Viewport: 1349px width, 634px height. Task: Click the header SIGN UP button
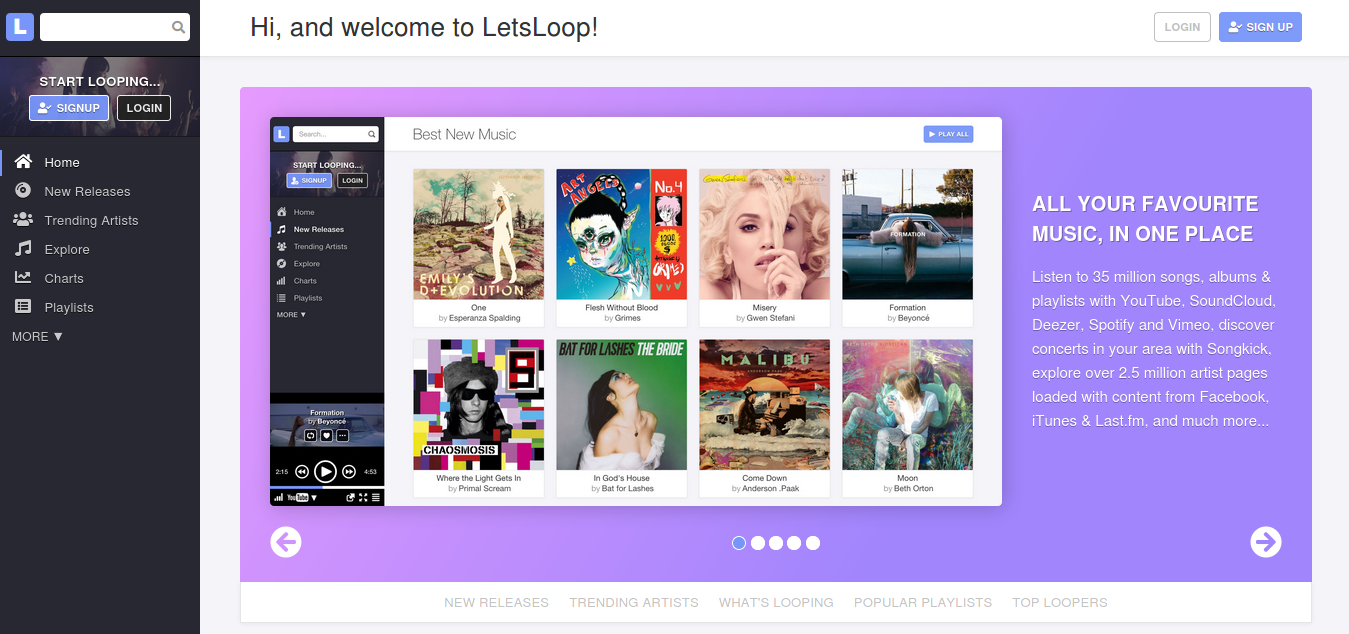[1260, 27]
